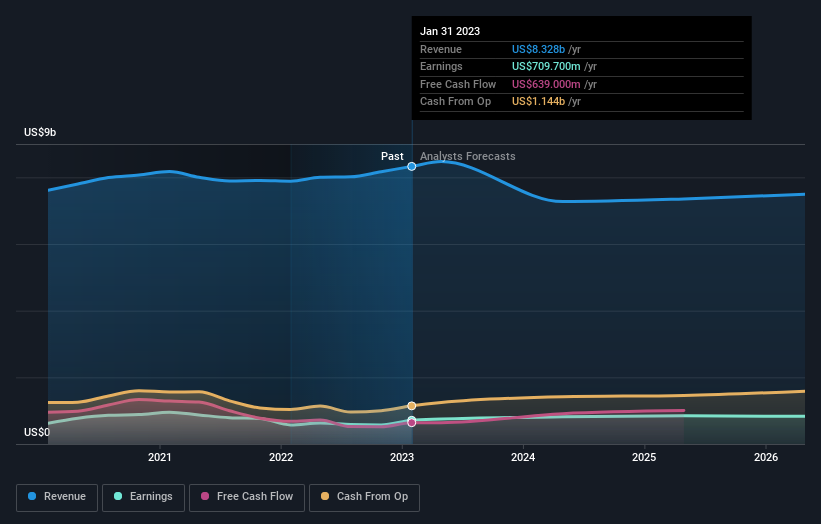Click the US$1.144b cash from op value
821x524 pixels.
coord(538,102)
